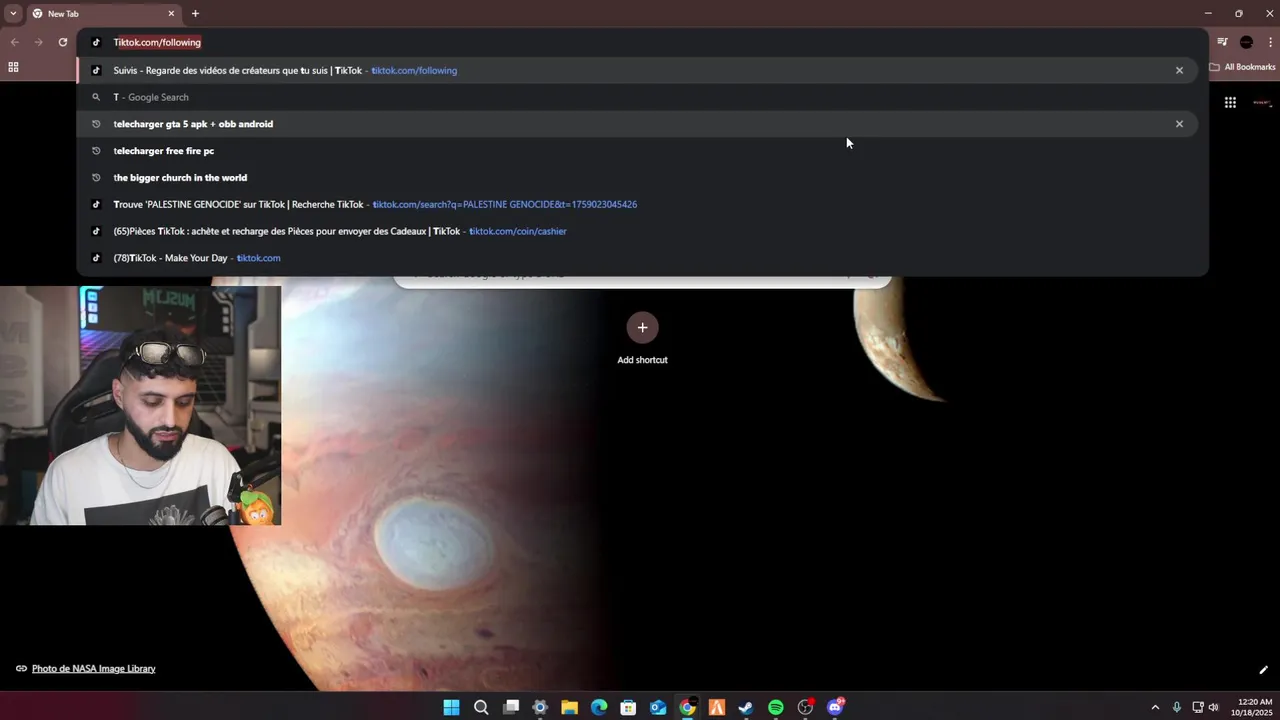
Task: Reload the current page
Action: 62,42
